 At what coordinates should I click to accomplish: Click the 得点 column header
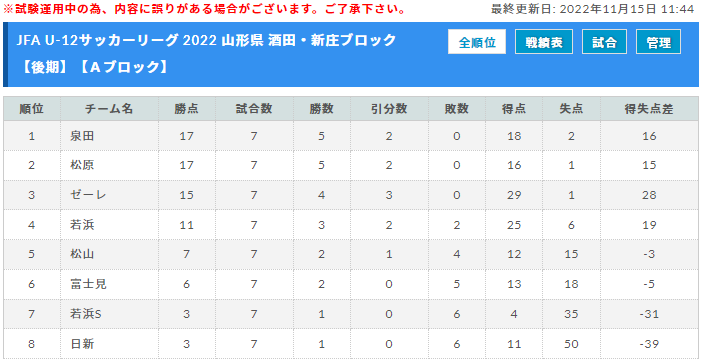coord(514,109)
